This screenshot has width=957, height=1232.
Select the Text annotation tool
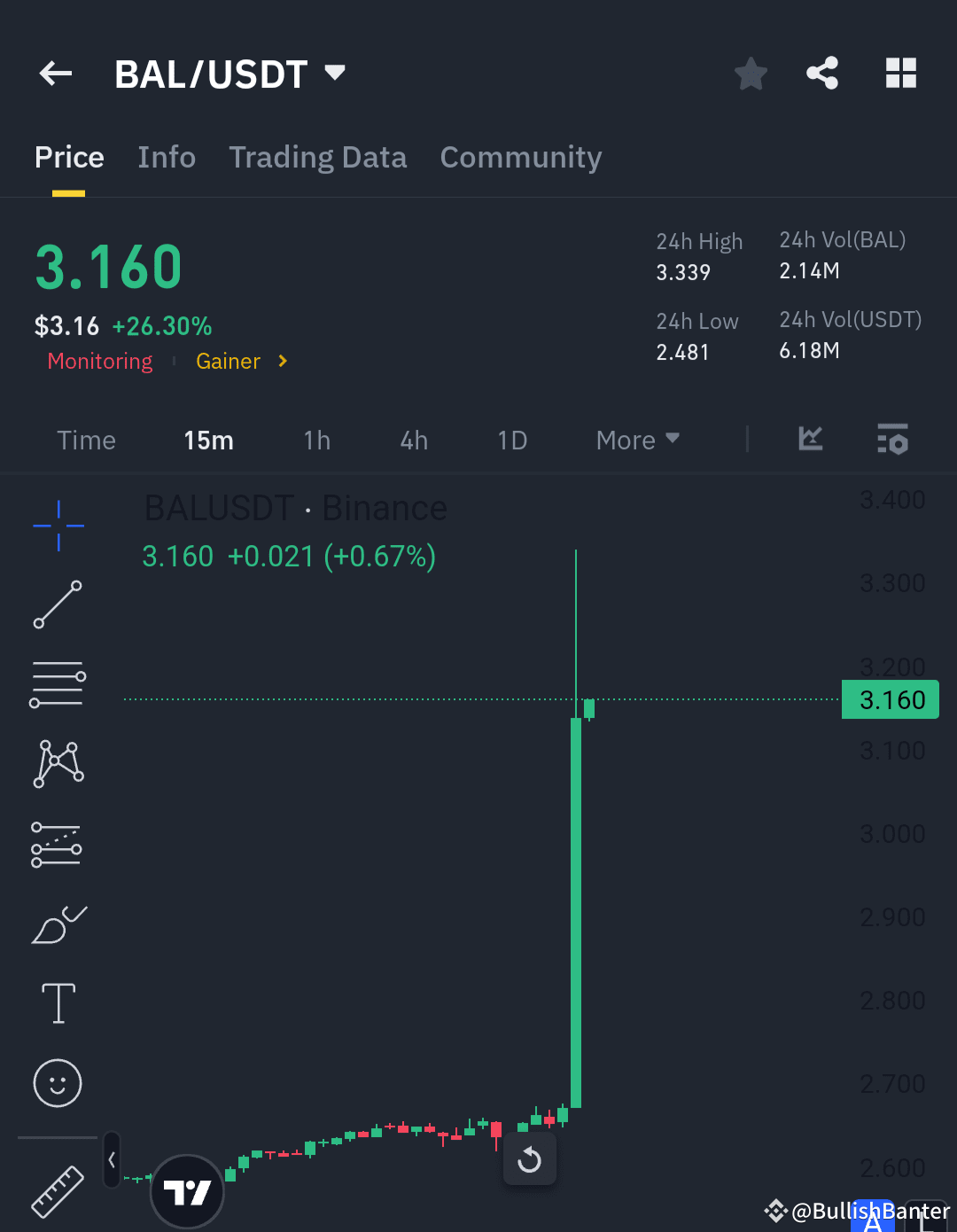click(x=58, y=1003)
